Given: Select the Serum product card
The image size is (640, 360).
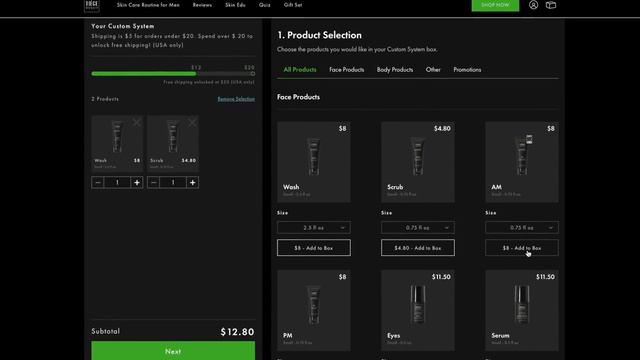Looking at the screenshot, I should 522,310.
